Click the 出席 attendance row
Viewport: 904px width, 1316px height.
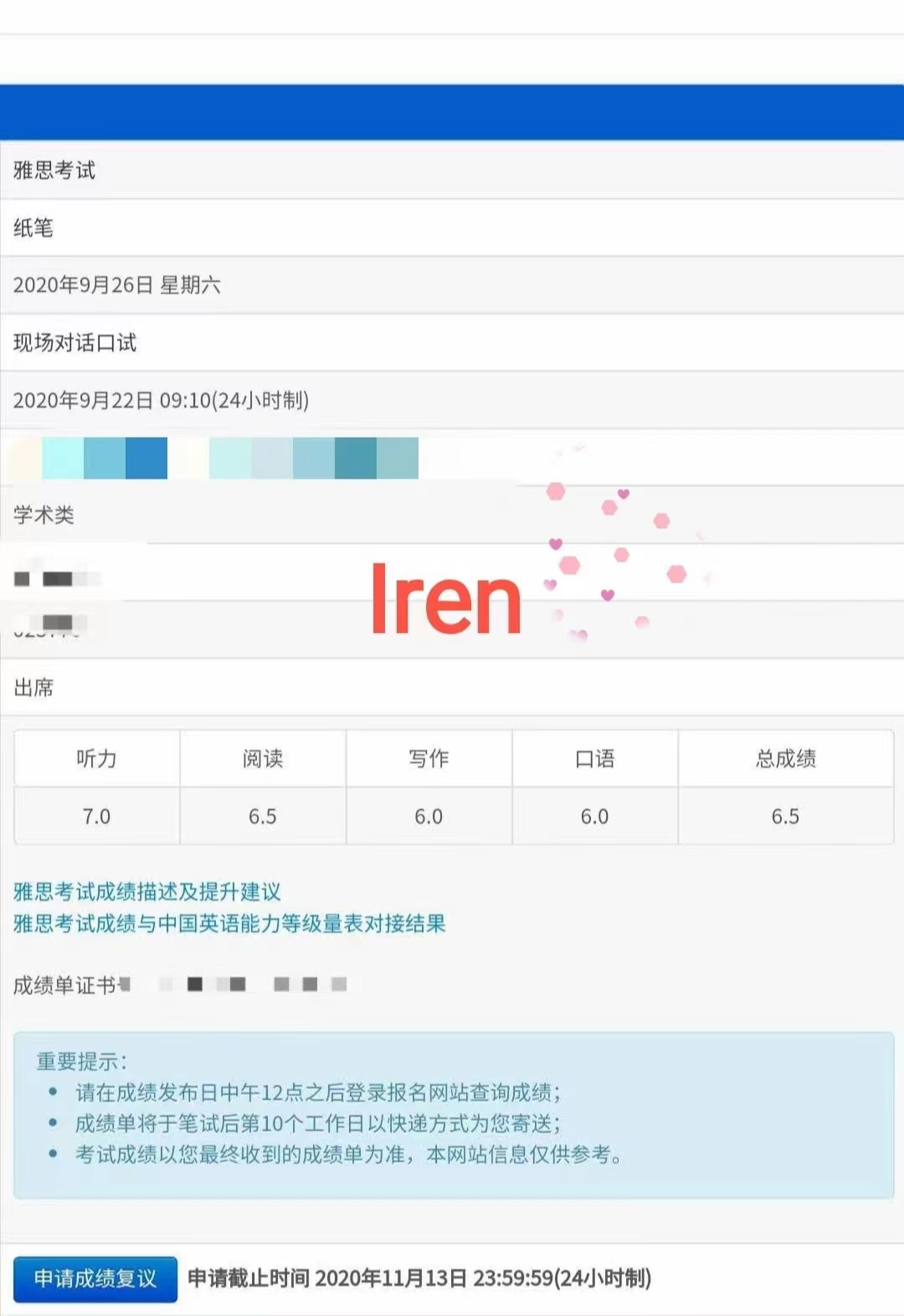pos(452,687)
